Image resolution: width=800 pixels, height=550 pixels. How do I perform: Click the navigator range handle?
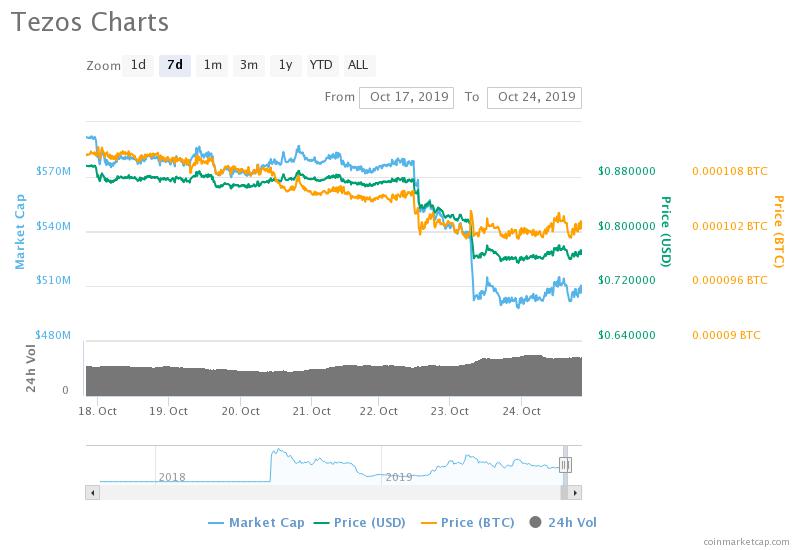point(565,465)
